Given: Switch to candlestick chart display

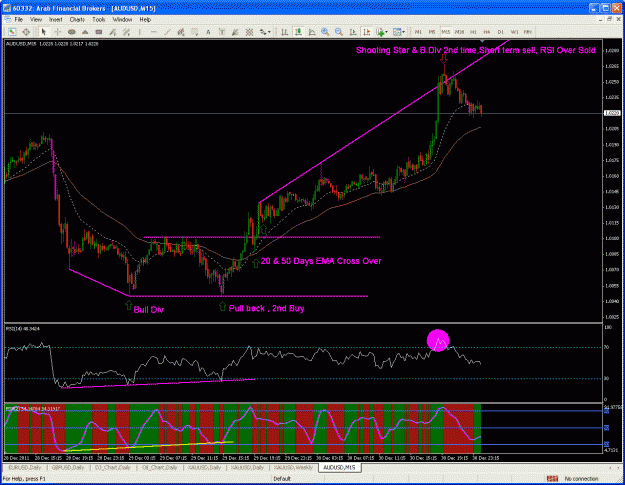Looking at the screenshot, I should pos(298,32).
